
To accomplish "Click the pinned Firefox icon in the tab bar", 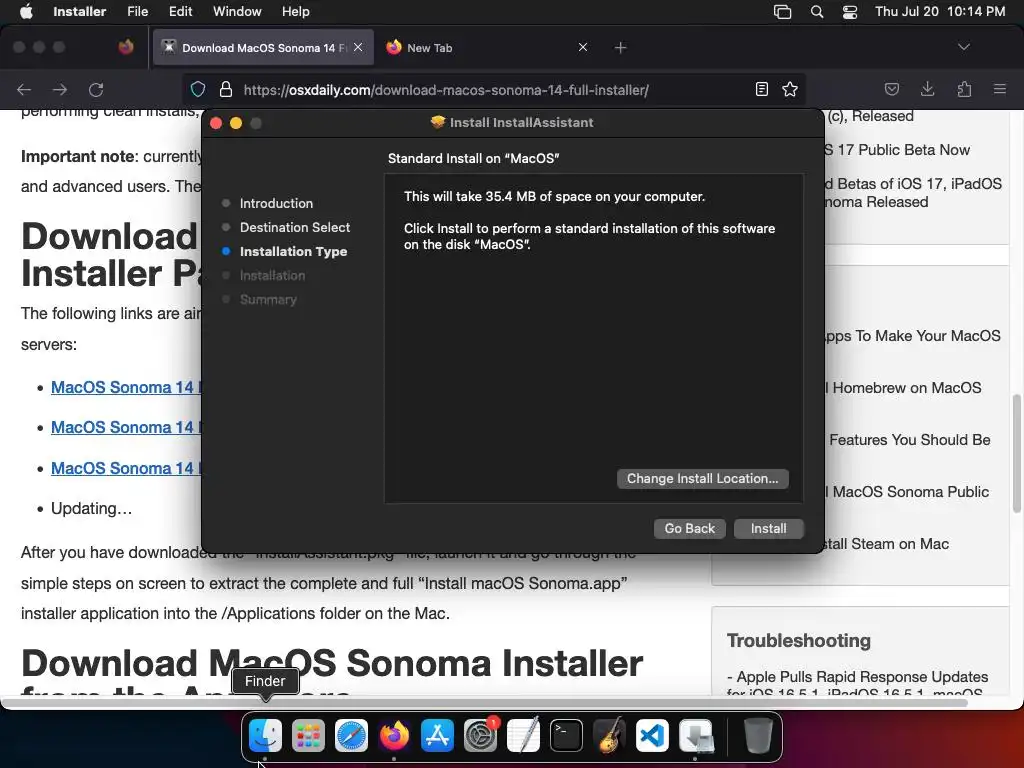I will 126,47.
